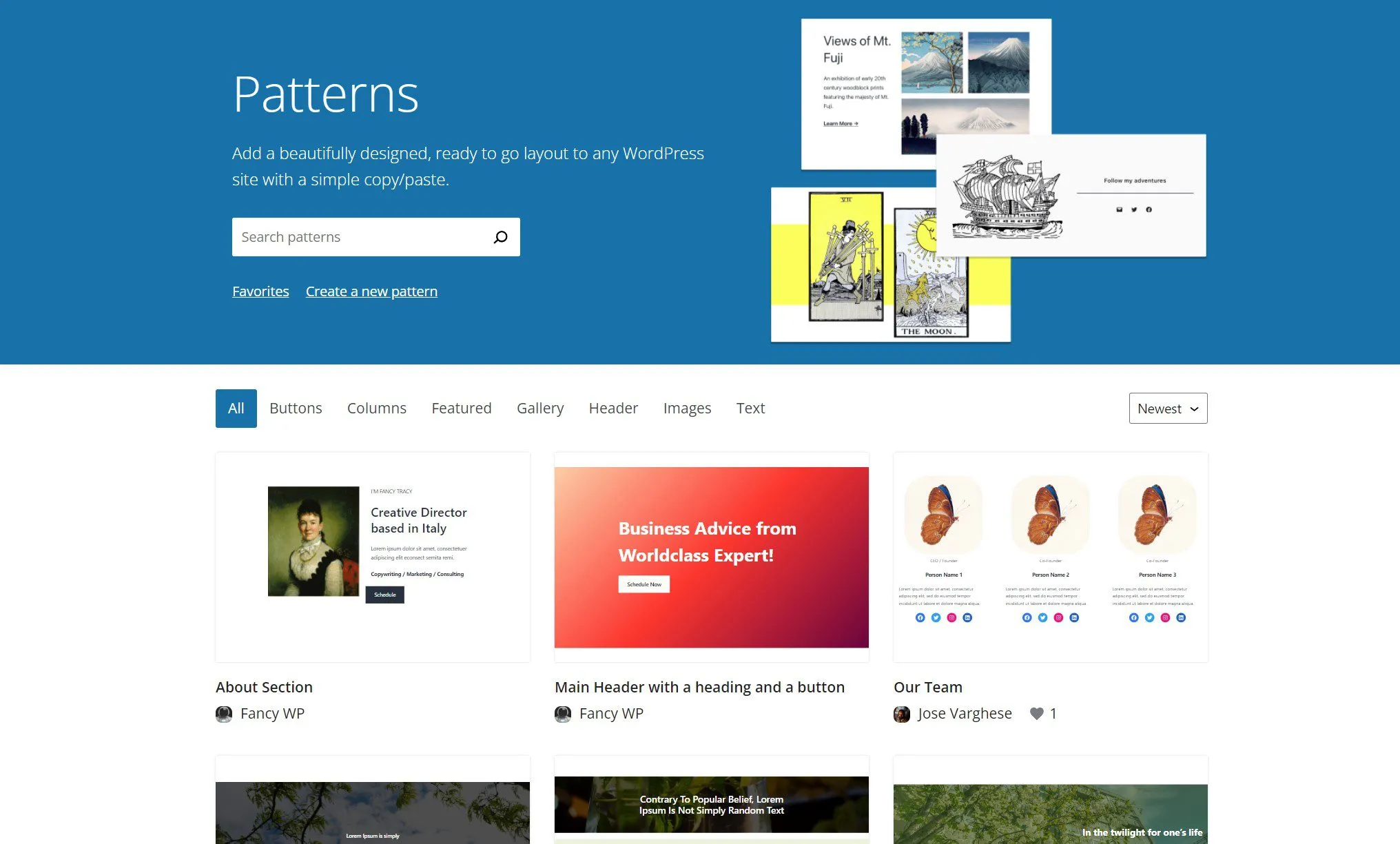The image size is (1400, 844).
Task: Click the Jose Varghese avatar icon on Our Team pattern
Action: (902, 714)
